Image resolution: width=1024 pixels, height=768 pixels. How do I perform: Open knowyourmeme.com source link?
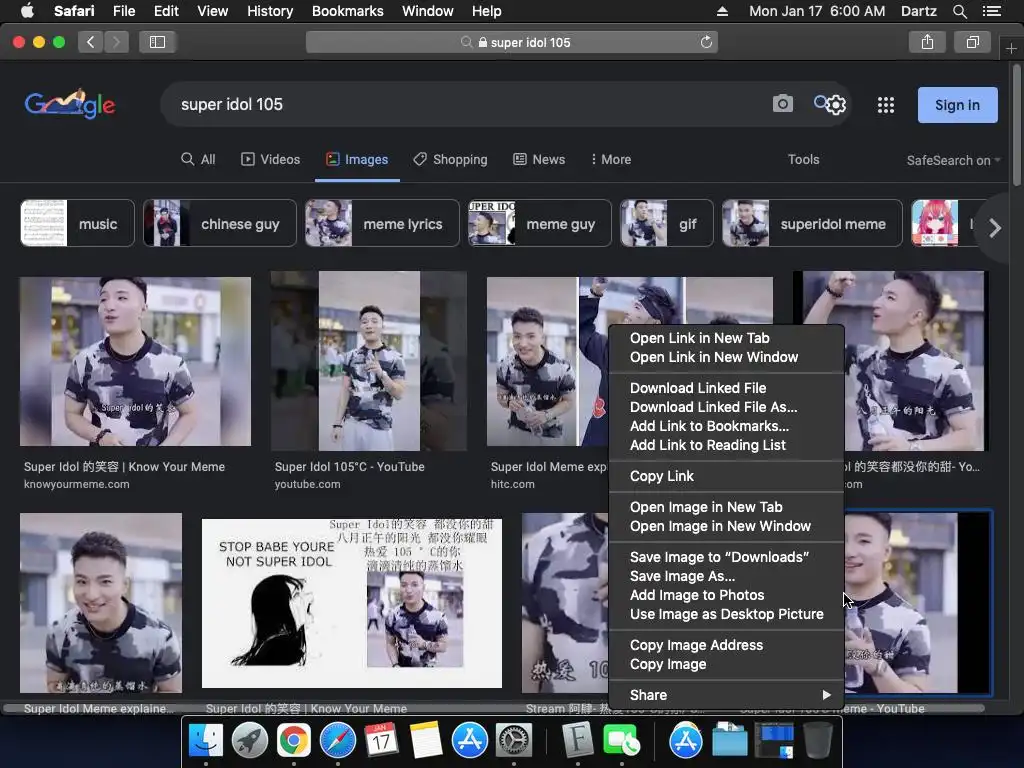coord(76,484)
